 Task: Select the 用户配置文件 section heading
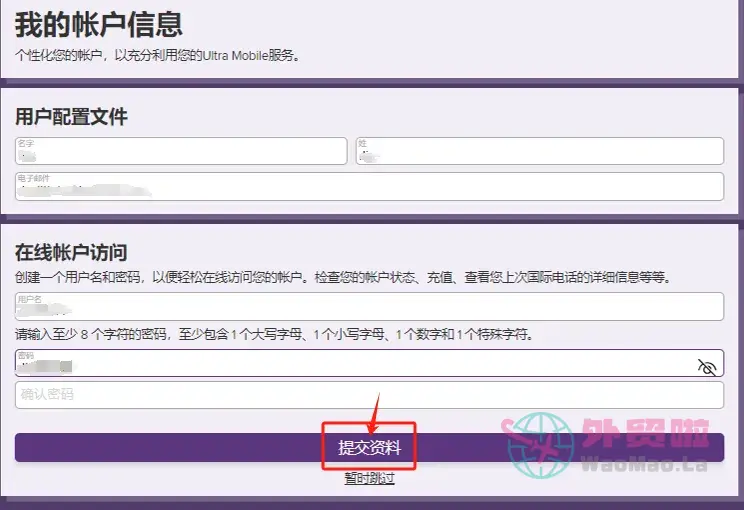pos(71,117)
